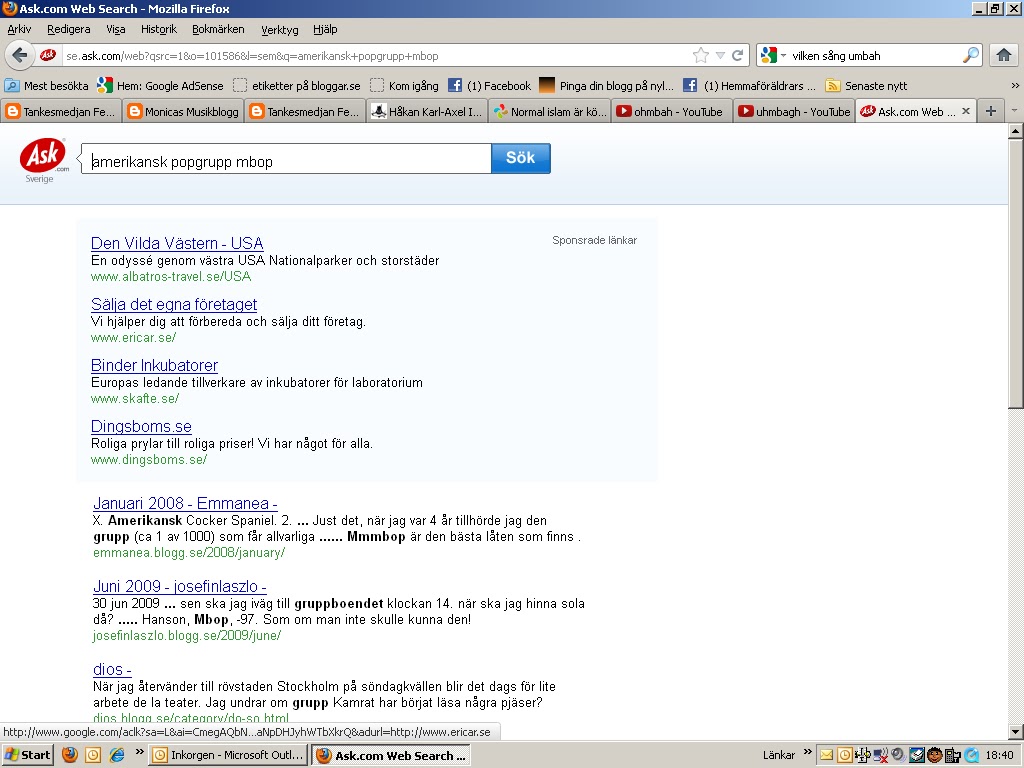1024x768 pixels.
Task: Click the page scrollbar up arrow
Action: point(1016,131)
